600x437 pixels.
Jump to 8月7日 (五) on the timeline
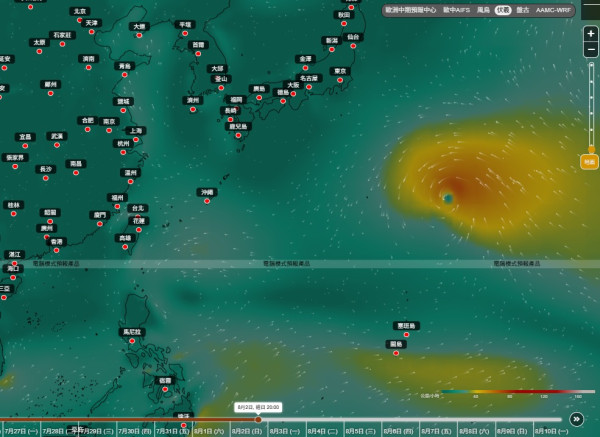click(436, 431)
